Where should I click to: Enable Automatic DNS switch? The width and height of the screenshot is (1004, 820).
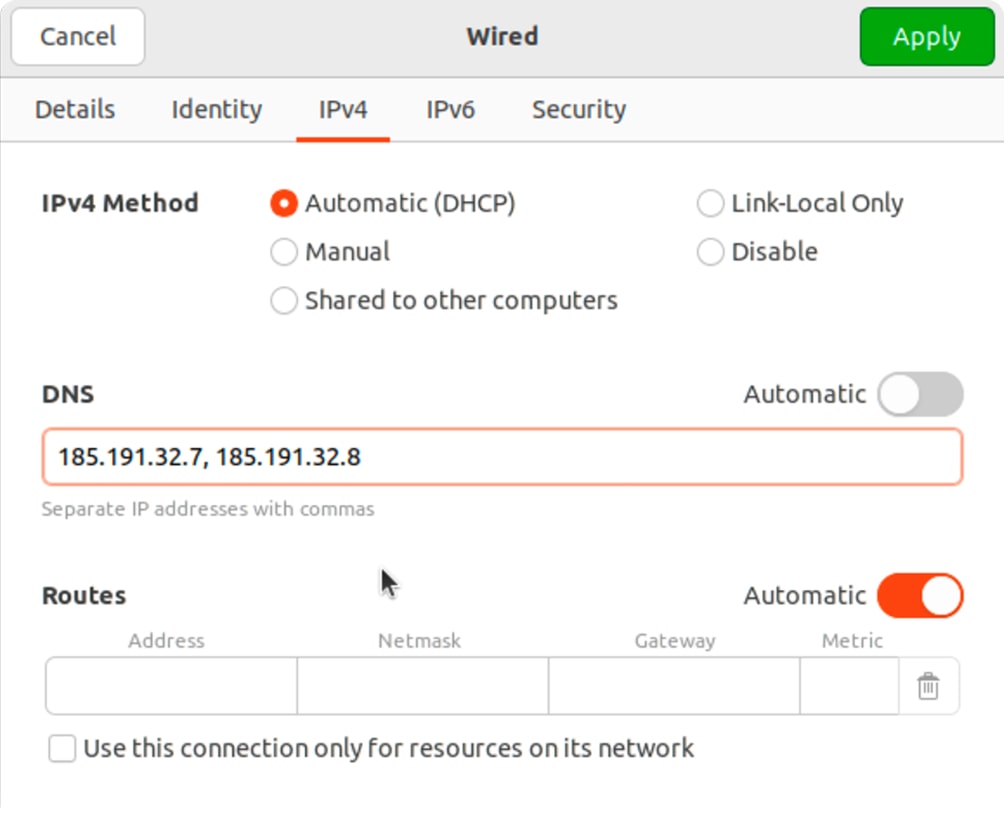point(920,394)
